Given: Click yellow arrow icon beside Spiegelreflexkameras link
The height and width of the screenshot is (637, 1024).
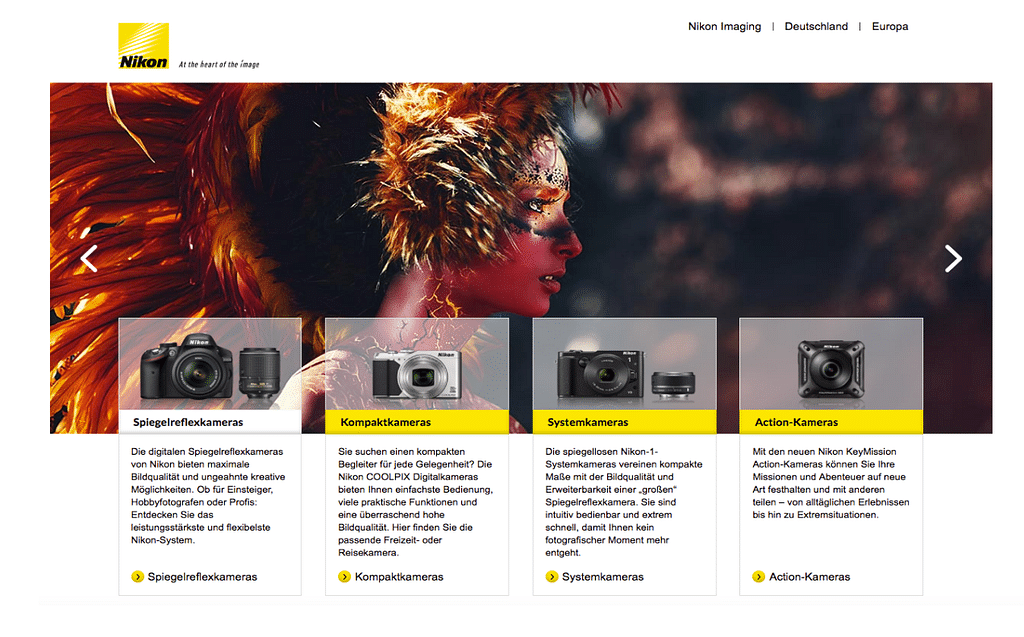Looking at the screenshot, I should pos(137,577).
